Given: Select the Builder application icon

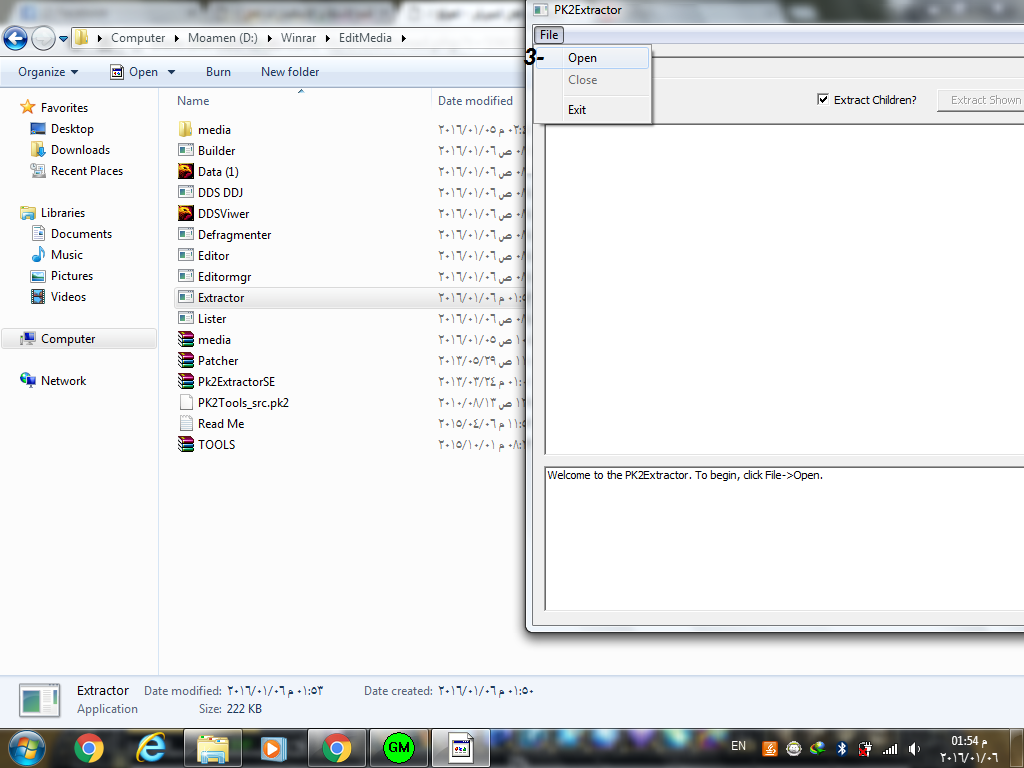Looking at the screenshot, I should point(185,150).
